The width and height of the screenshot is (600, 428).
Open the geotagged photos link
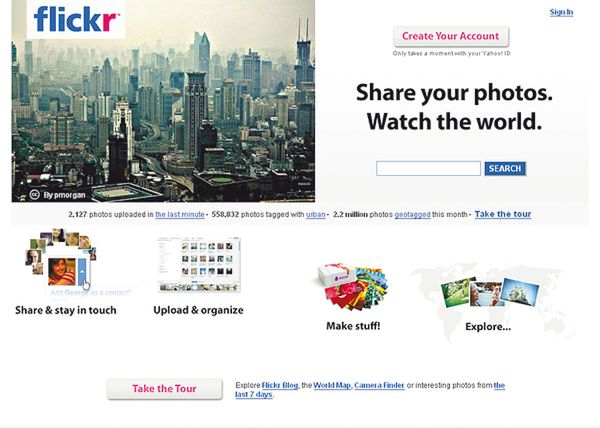coord(412,215)
